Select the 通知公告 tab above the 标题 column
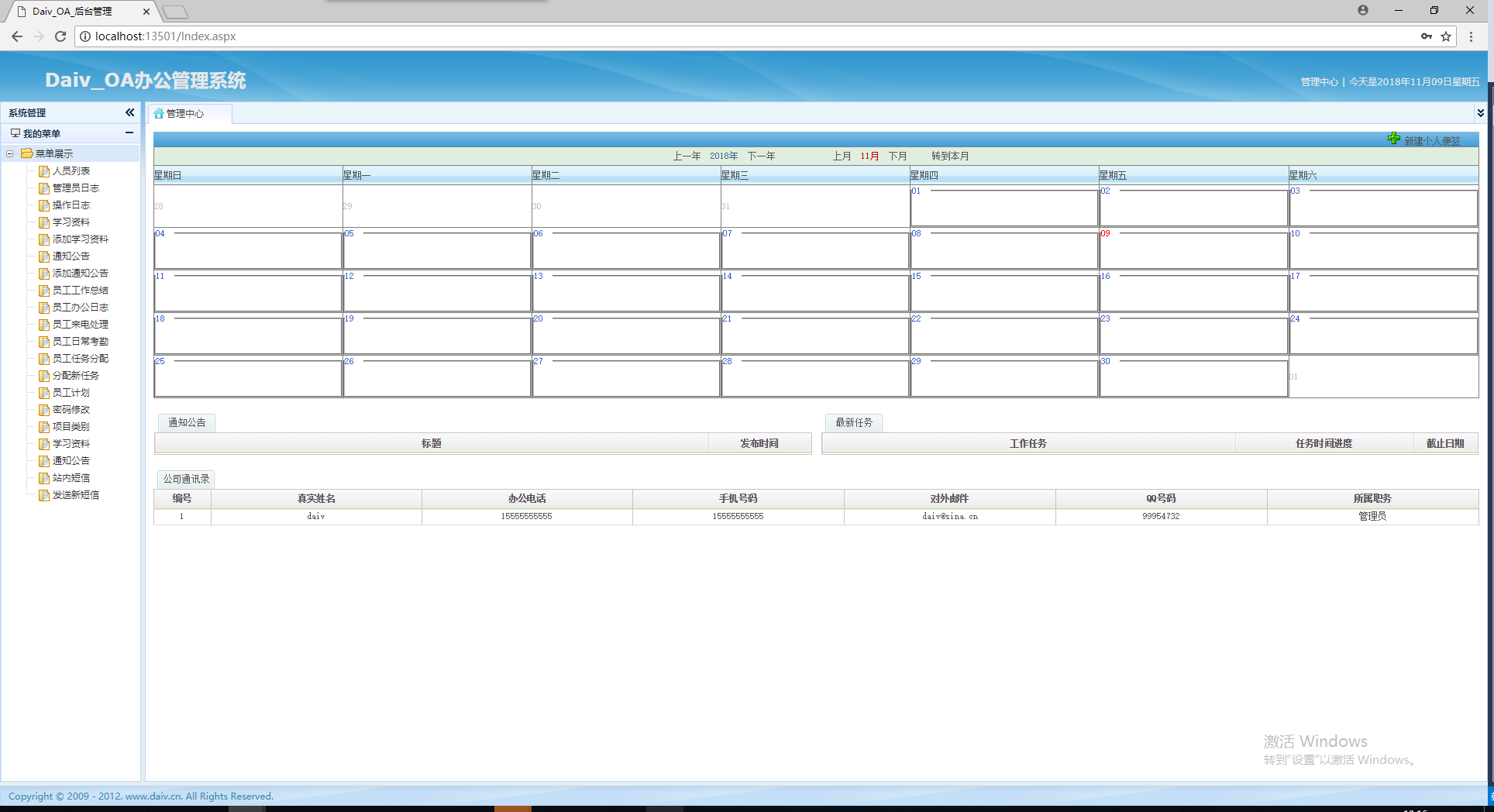 [187, 422]
